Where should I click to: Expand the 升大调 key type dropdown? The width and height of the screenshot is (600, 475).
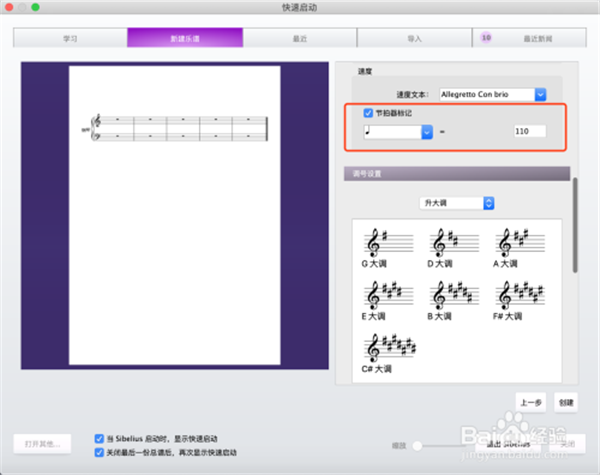pos(489,203)
